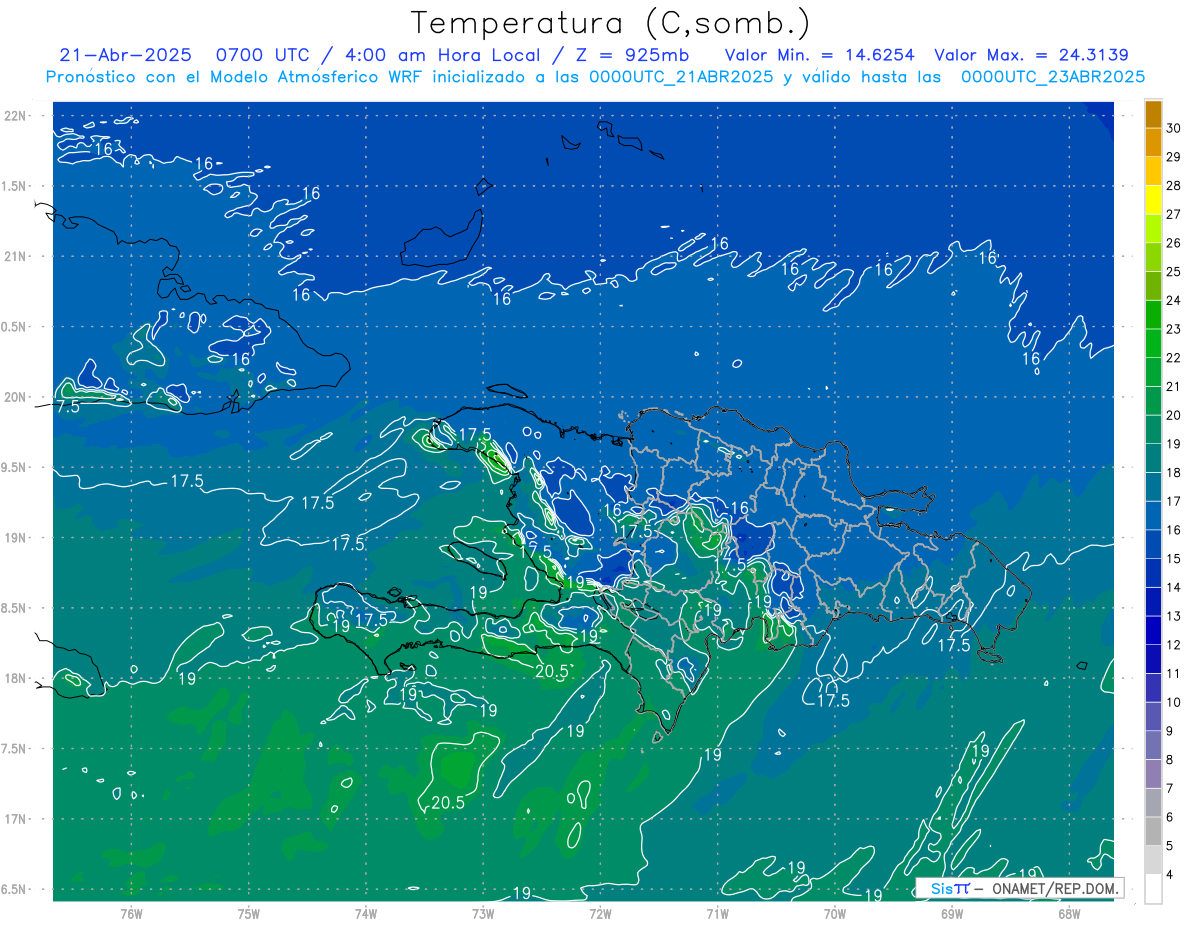Pick the dark blue legend swatch between 12 and 13
Viewport: 1200px width, 927px height.
[x=1154, y=631]
